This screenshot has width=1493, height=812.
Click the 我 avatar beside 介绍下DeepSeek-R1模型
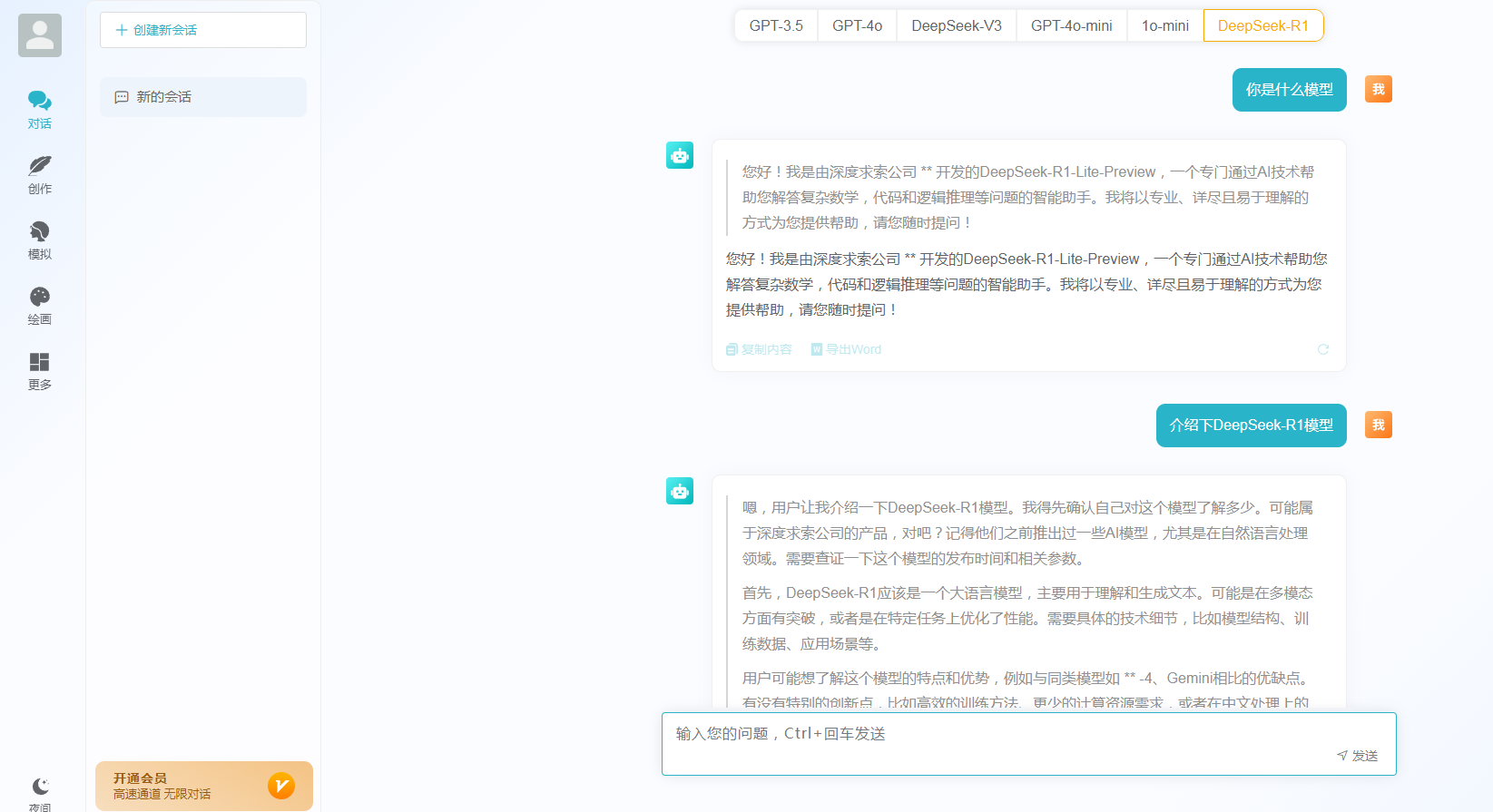point(1379,425)
